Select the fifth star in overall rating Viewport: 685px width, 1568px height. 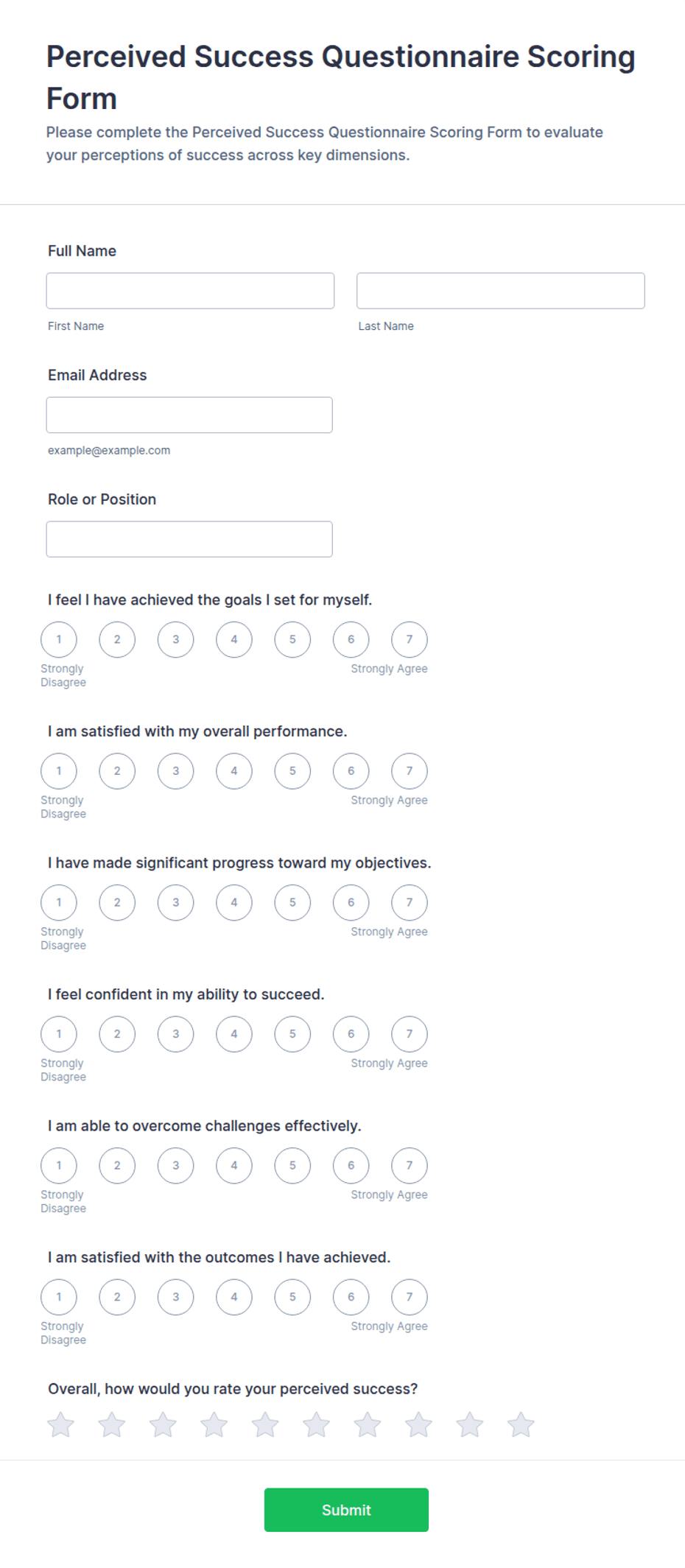click(265, 1424)
